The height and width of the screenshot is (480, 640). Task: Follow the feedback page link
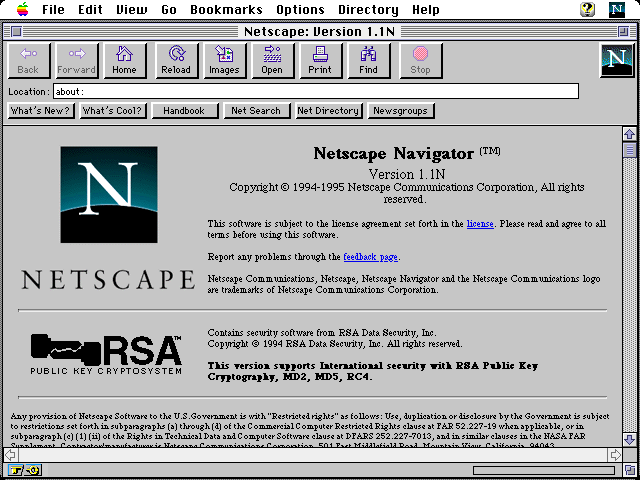pyautogui.click(x=371, y=257)
